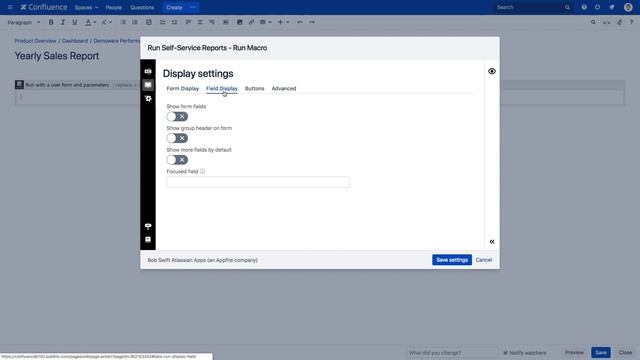The height and width of the screenshot is (360, 640).
Task: Insert a bullet list
Action: tap(123, 22)
